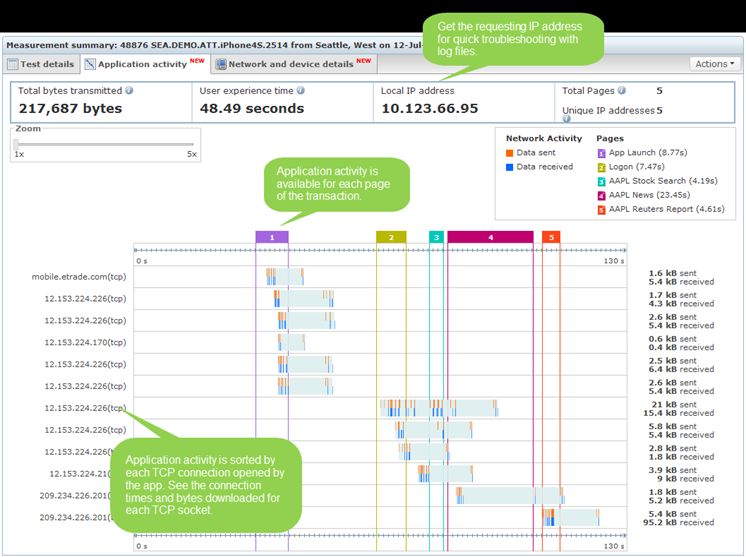746x557 pixels.
Task: Click the Measurement summary title text
Action: (x=214, y=45)
